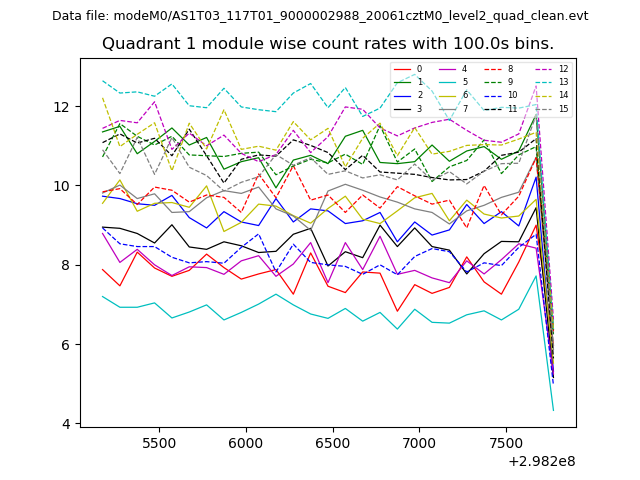Select legend entry 3 with black line
The width and height of the screenshot is (640, 480).
tap(408, 108)
